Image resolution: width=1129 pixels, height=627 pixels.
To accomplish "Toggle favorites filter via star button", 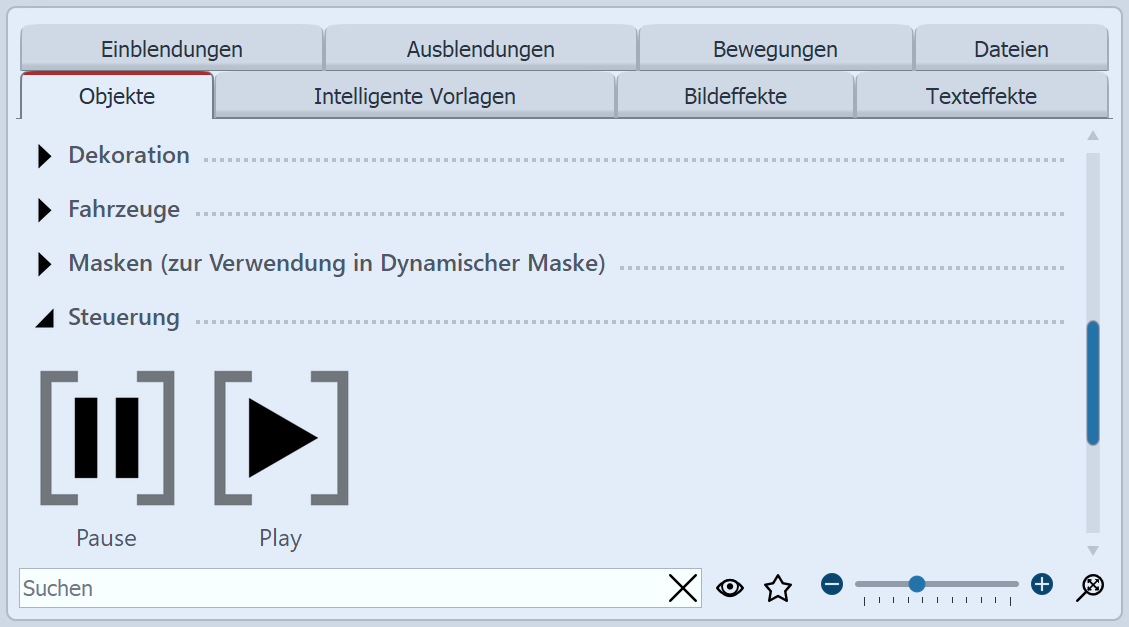I will [778, 588].
